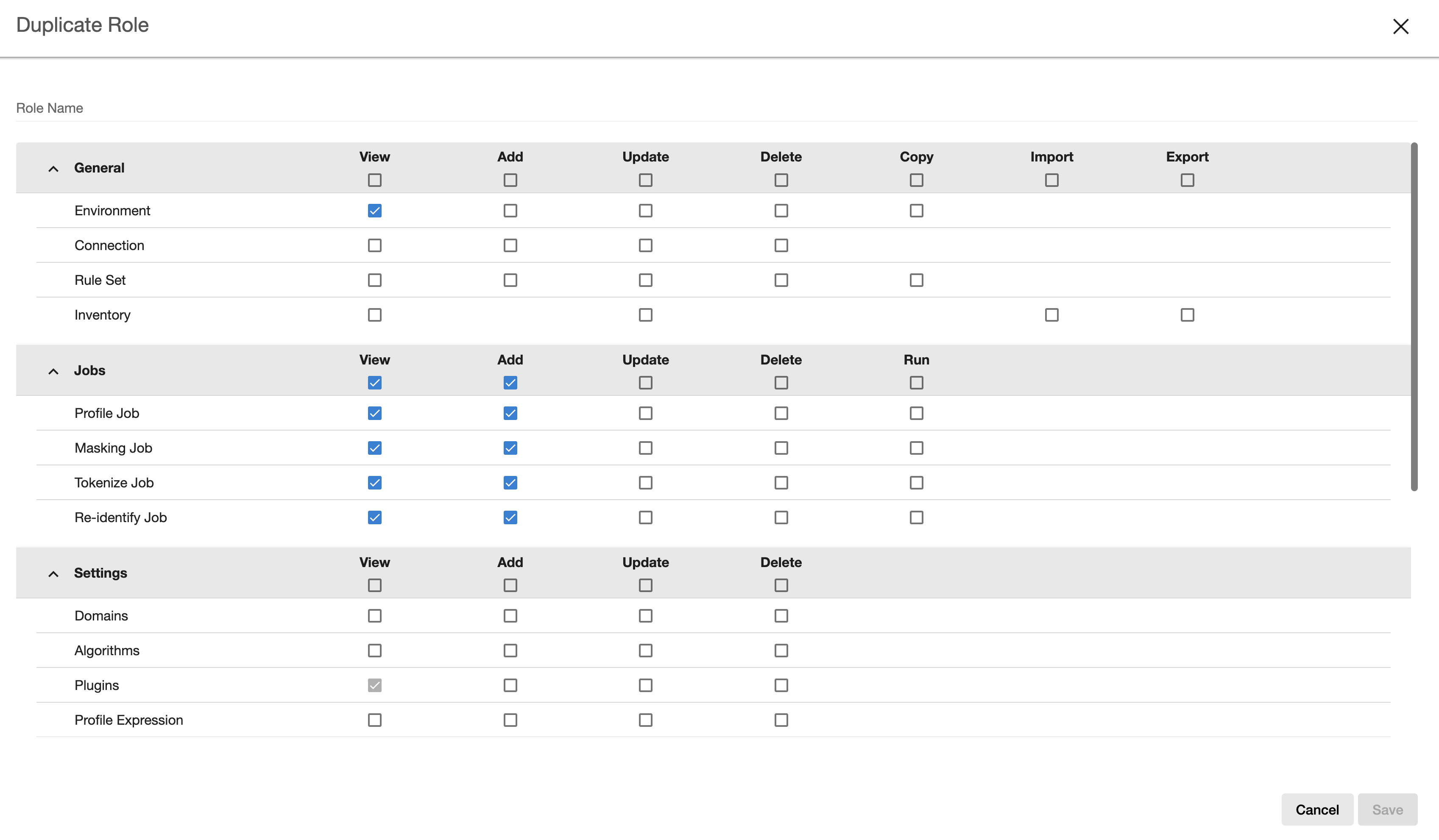Viewport: 1439px width, 840px height.
Task: Collapse the Jobs section chevron
Action: click(53, 372)
